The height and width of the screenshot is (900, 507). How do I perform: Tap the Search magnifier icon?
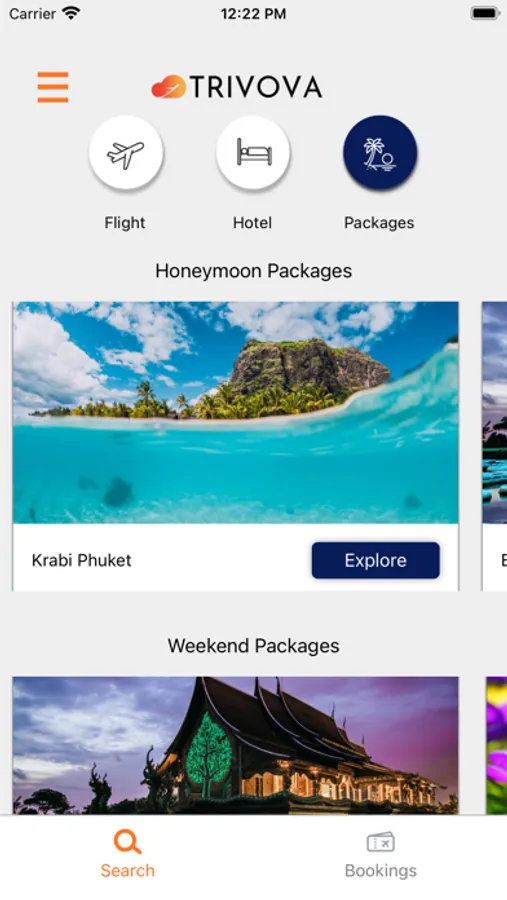[127, 842]
